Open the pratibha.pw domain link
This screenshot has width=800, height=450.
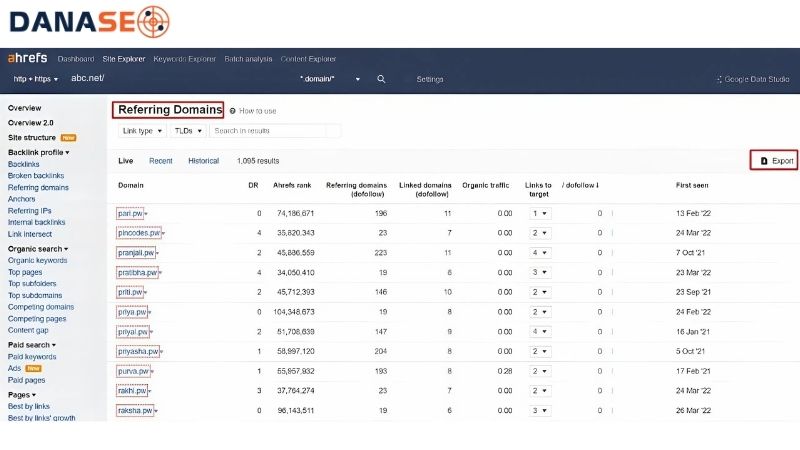click(137, 272)
